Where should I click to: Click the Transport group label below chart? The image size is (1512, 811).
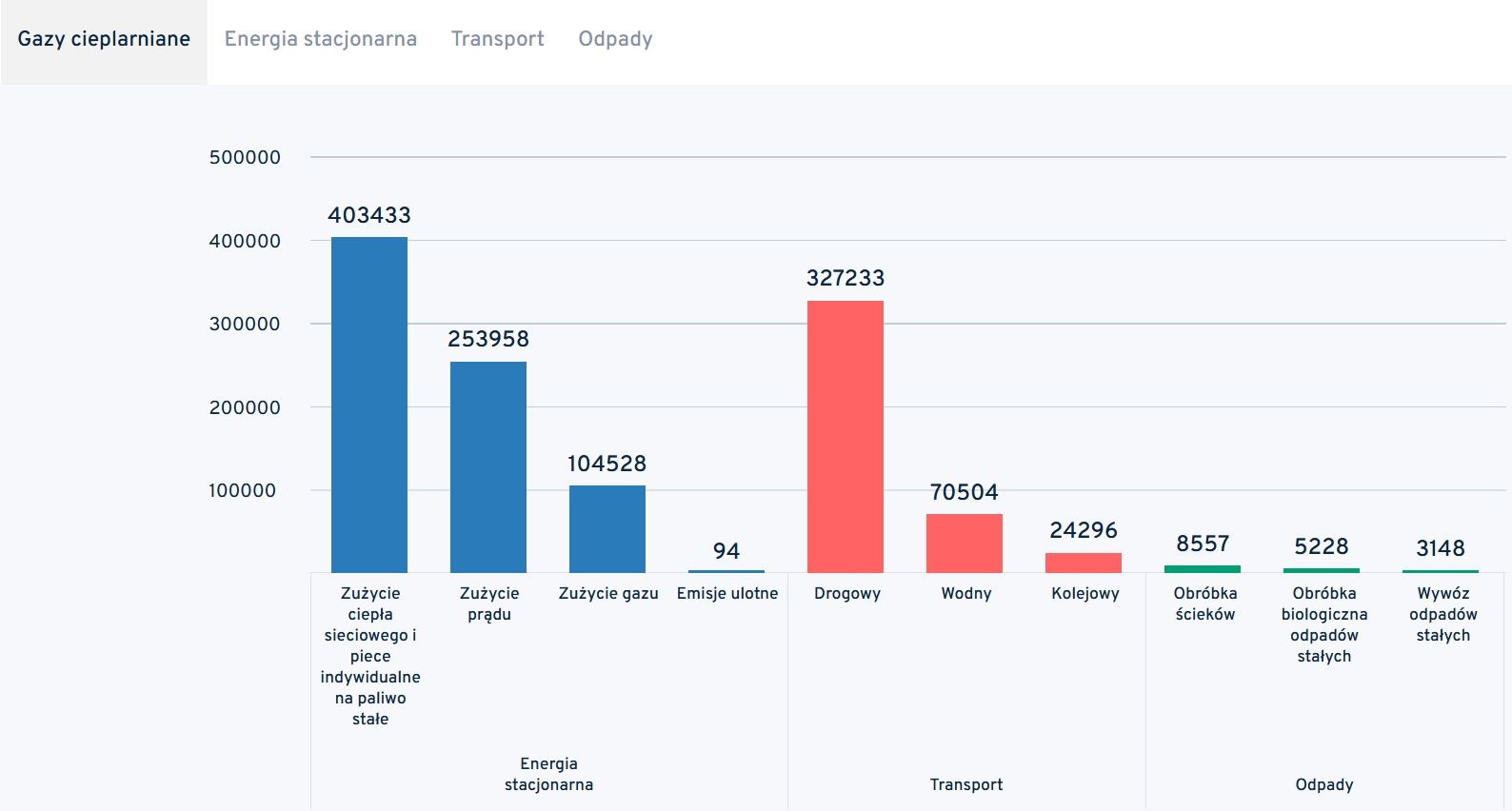(965, 784)
